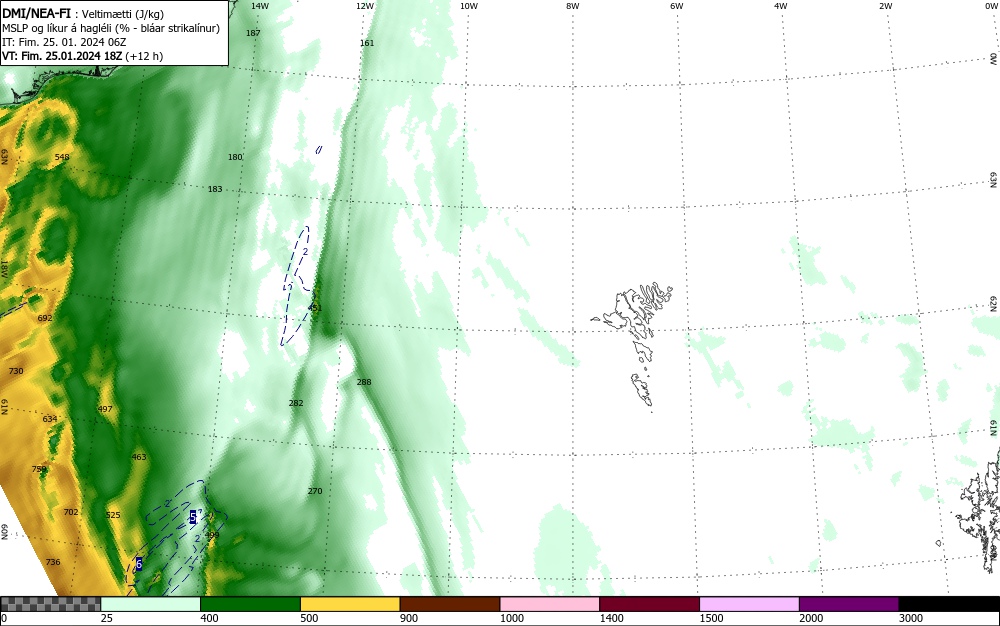Click the map value '702'

click(71, 511)
